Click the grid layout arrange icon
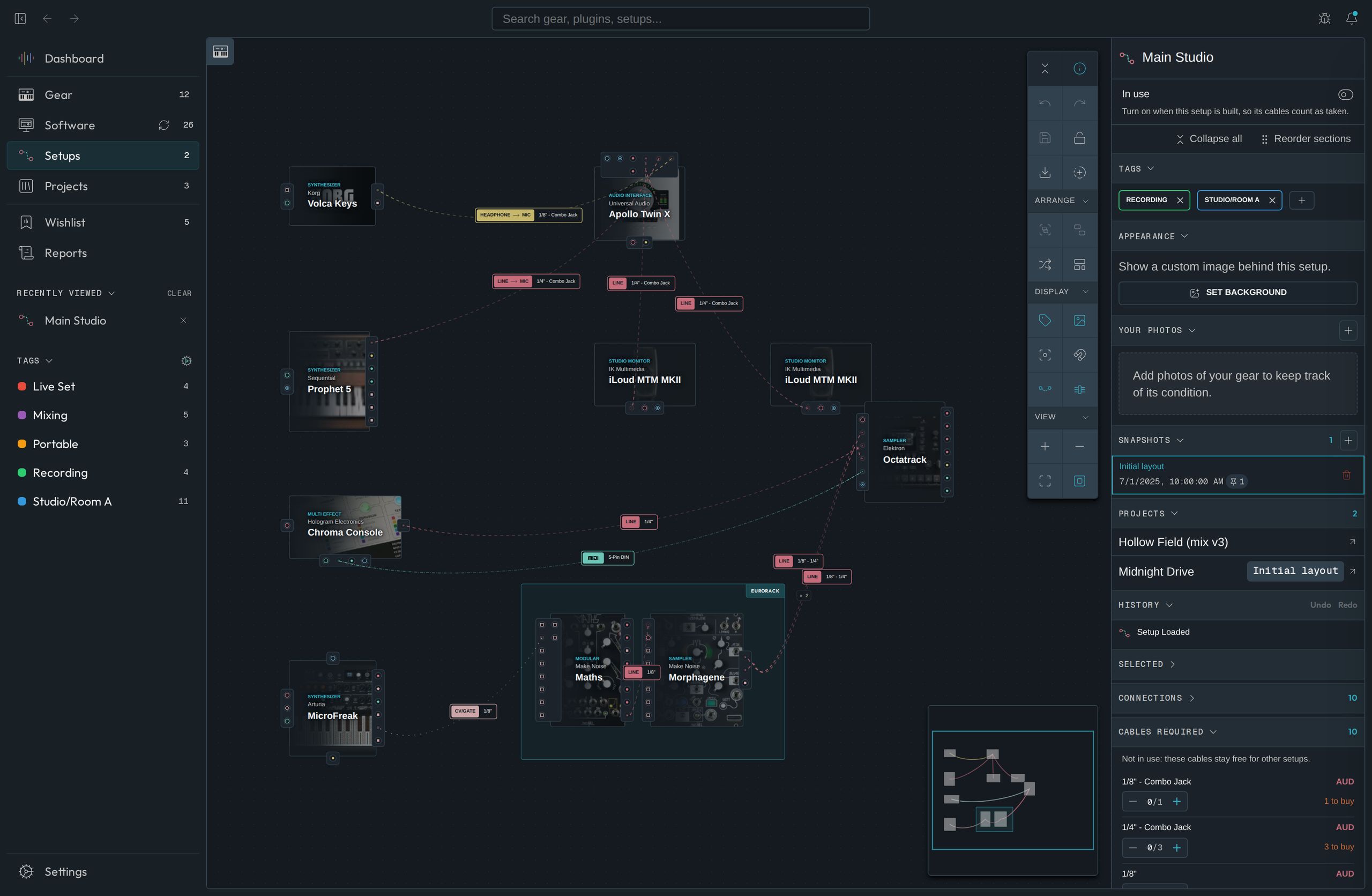 pos(1079,265)
